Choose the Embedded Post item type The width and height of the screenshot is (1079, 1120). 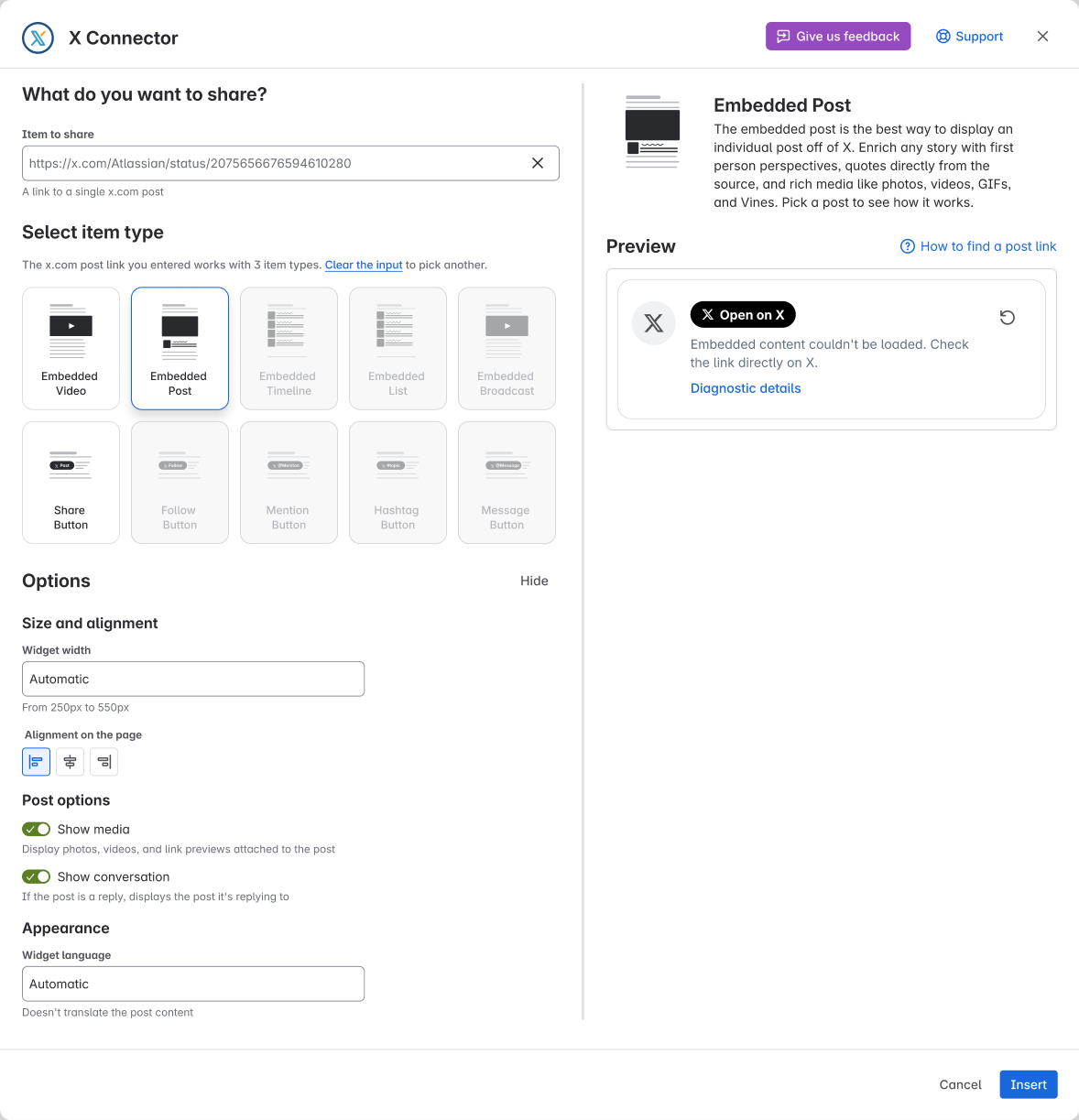(x=180, y=348)
